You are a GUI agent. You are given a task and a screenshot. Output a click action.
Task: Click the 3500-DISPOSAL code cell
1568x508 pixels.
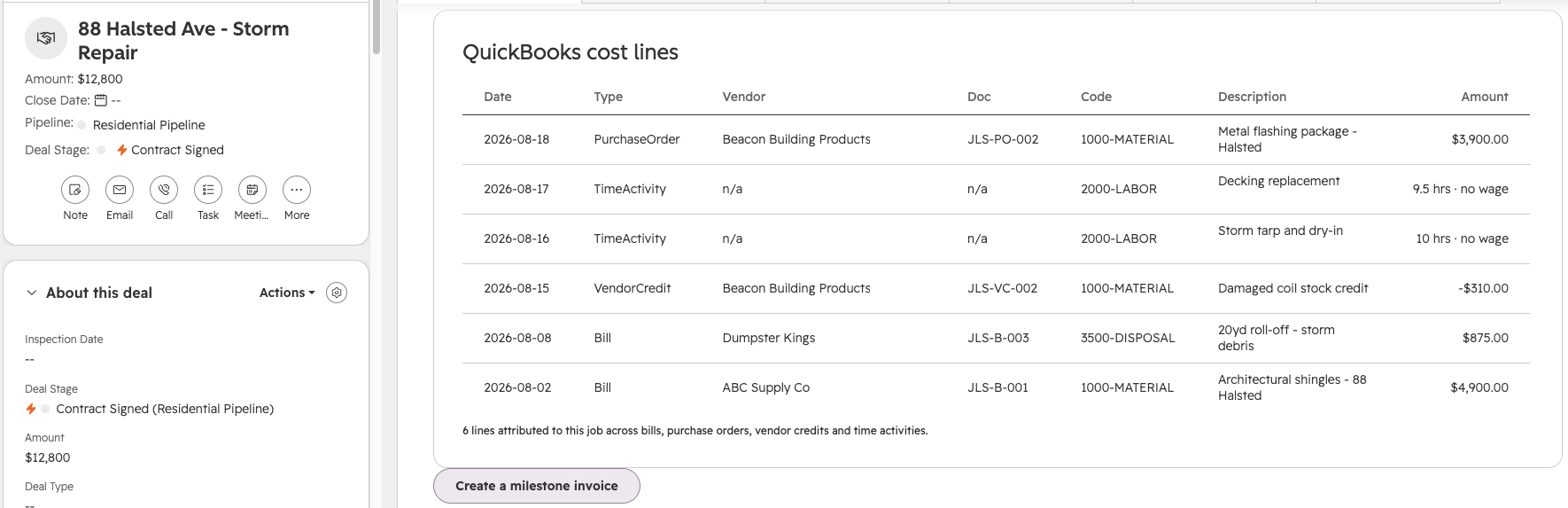pos(1128,338)
